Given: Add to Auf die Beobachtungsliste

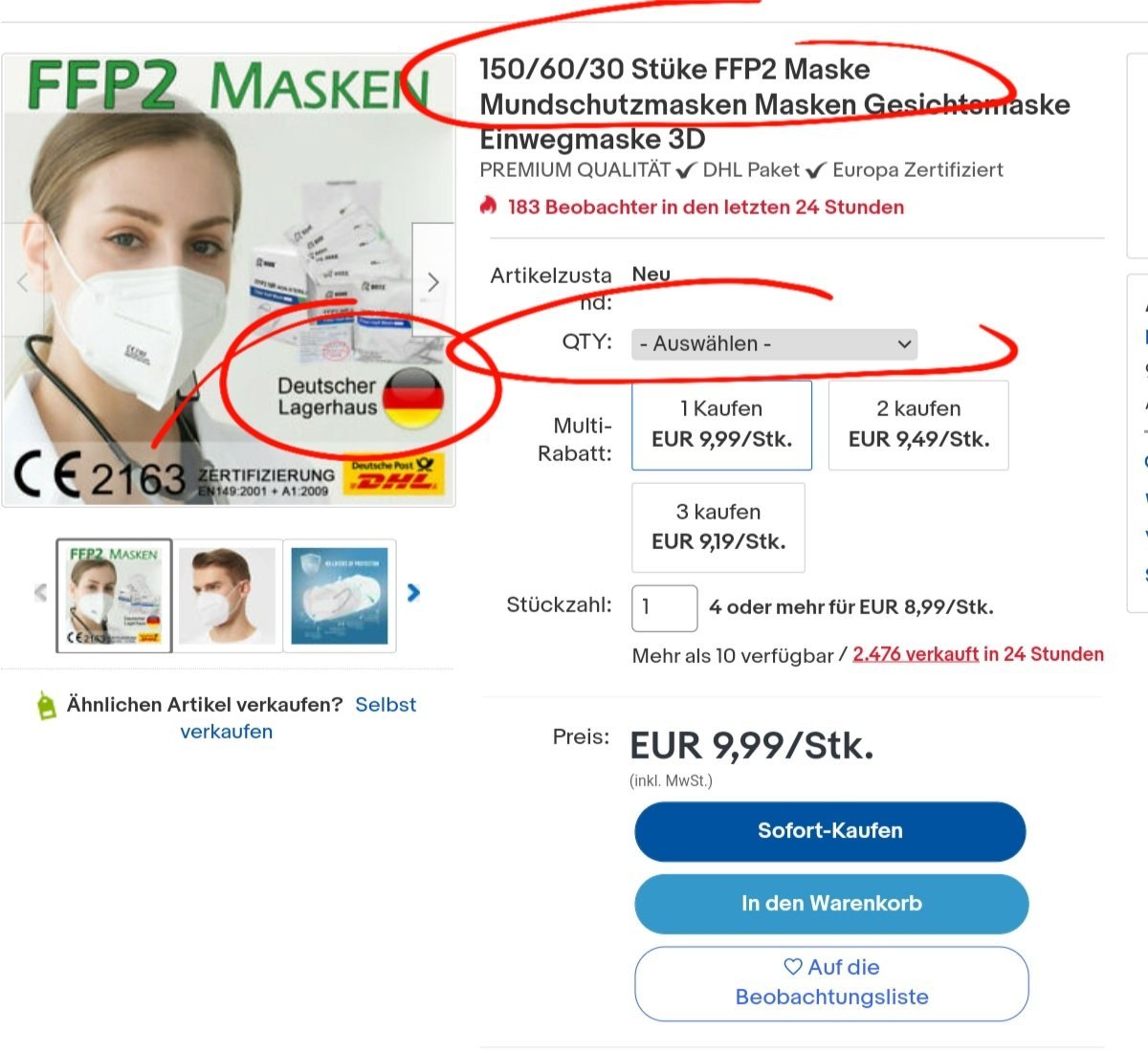Looking at the screenshot, I should click(x=831, y=983).
